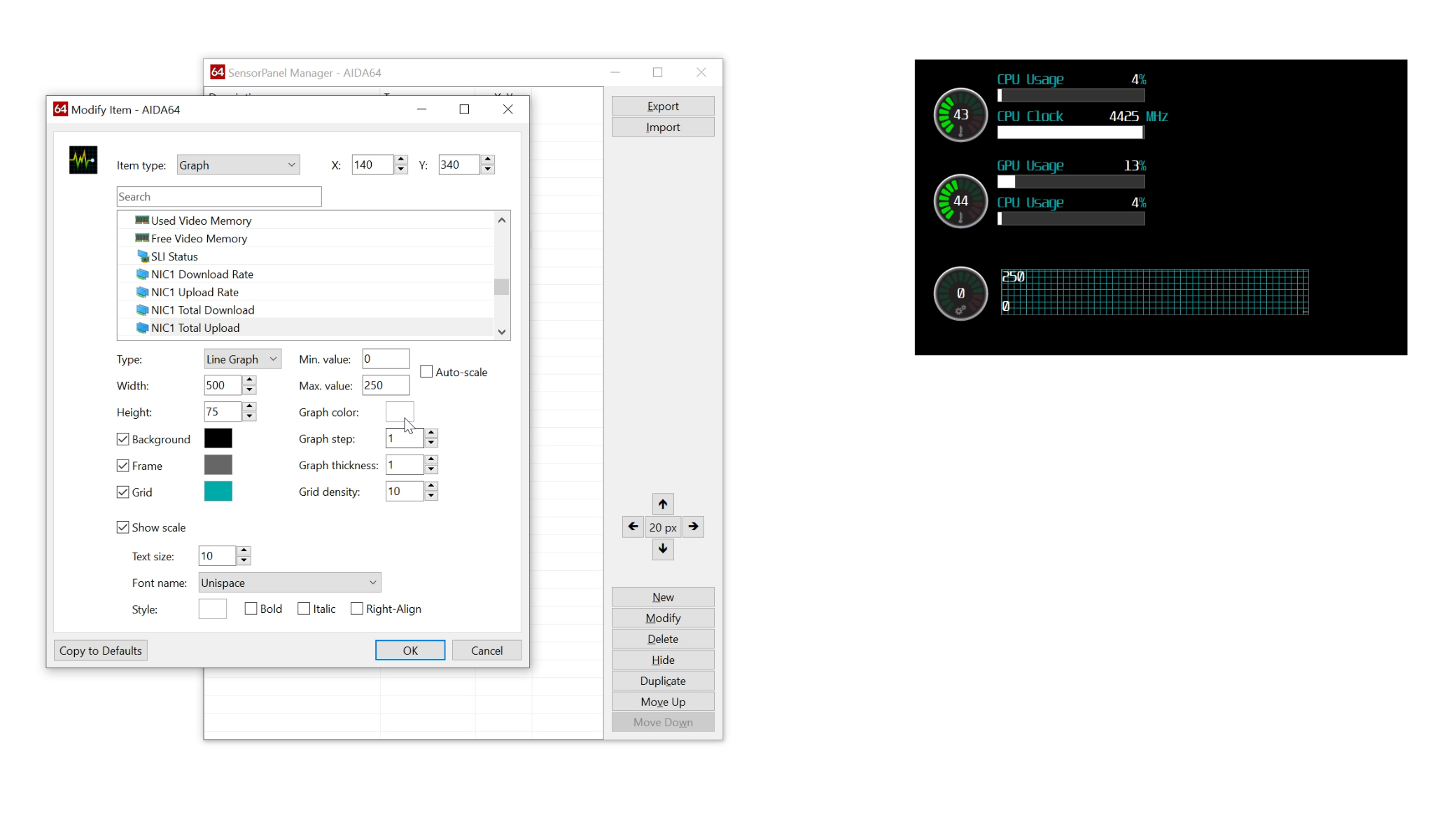The height and width of the screenshot is (825, 1456).
Task: Move item left with the left arrow
Action: pyautogui.click(x=633, y=527)
